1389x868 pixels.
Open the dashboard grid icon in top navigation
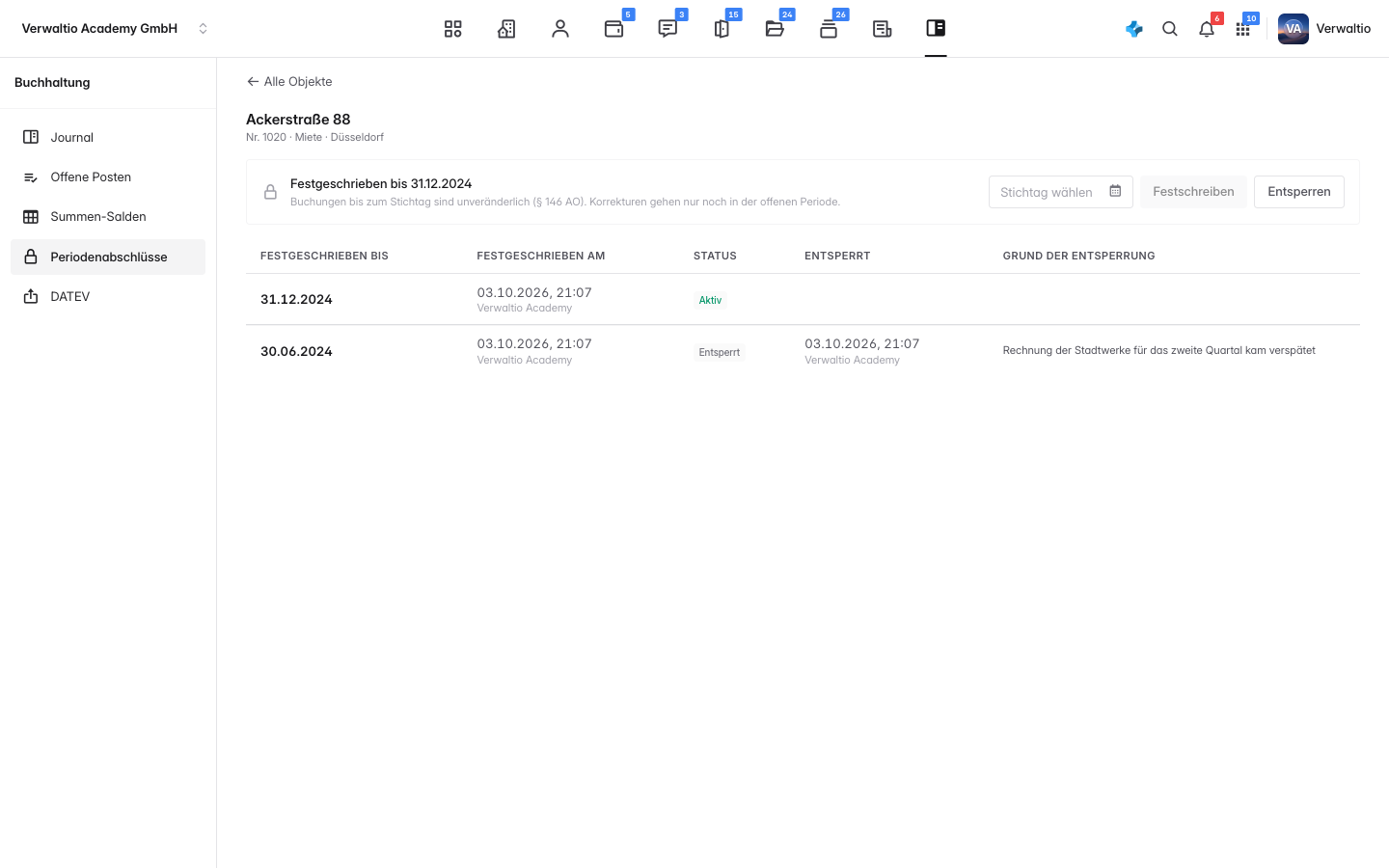[x=452, y=29]
